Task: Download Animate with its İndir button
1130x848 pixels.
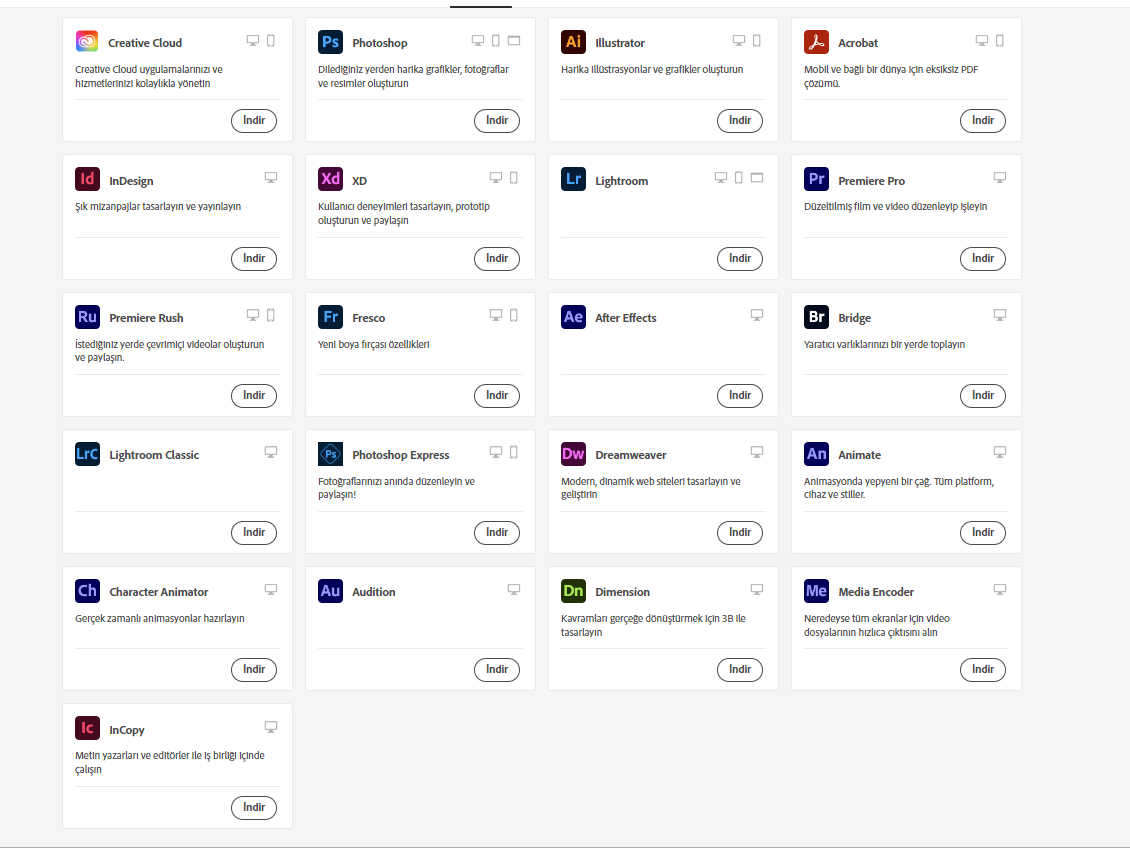Action: point(982,532)
